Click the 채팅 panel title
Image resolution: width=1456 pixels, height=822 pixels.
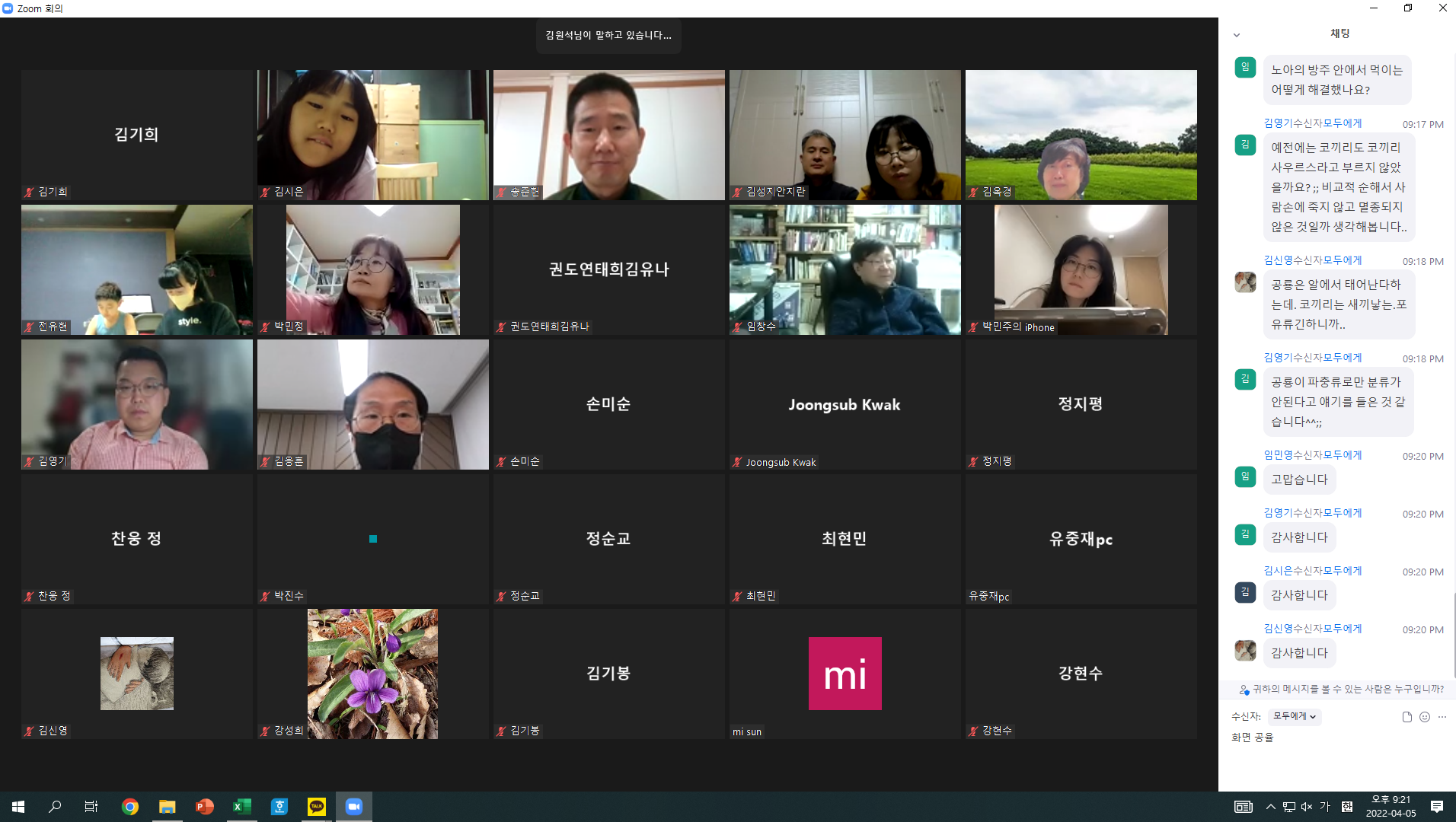pyautogui.click(x=1340, y=33)
